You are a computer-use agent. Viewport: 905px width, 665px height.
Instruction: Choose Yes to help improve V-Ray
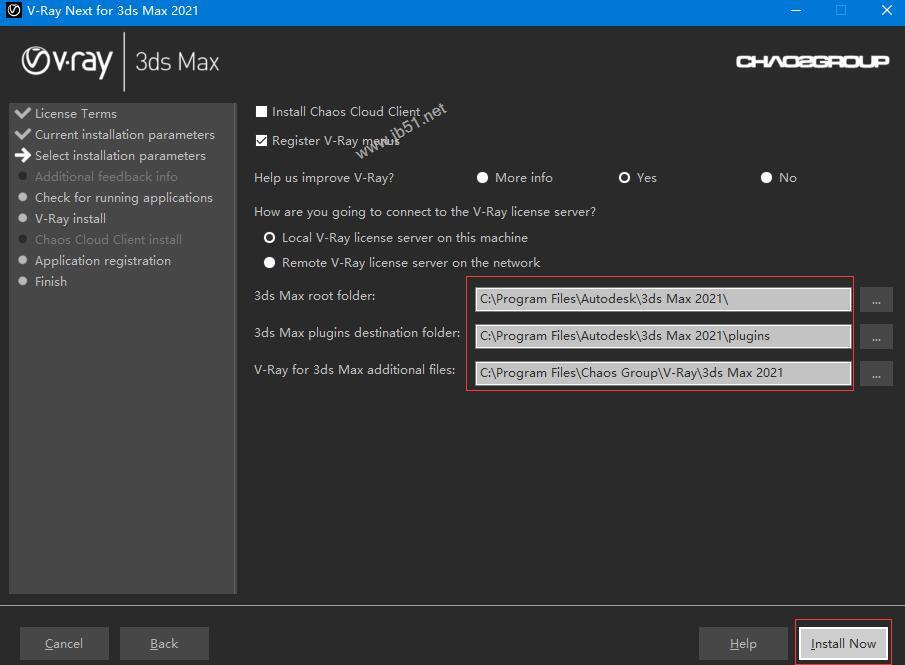(624, 178)
